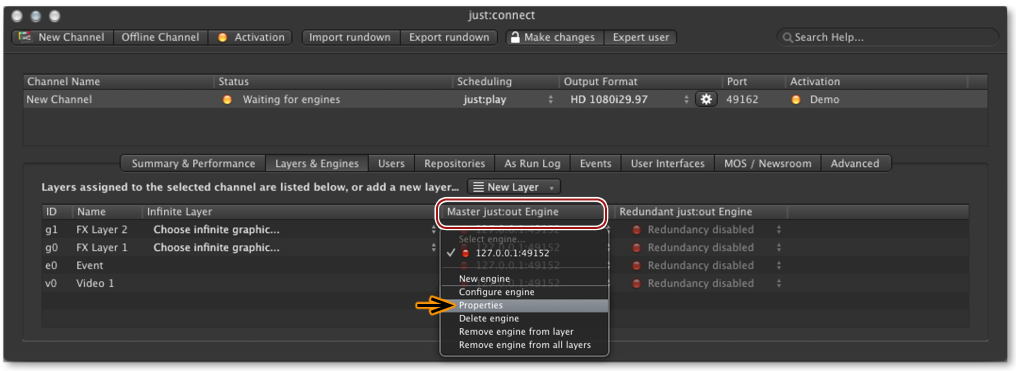Open the Activation toolbar button
The height and width of the screenshot is (371, 1016).
(250, 38)
